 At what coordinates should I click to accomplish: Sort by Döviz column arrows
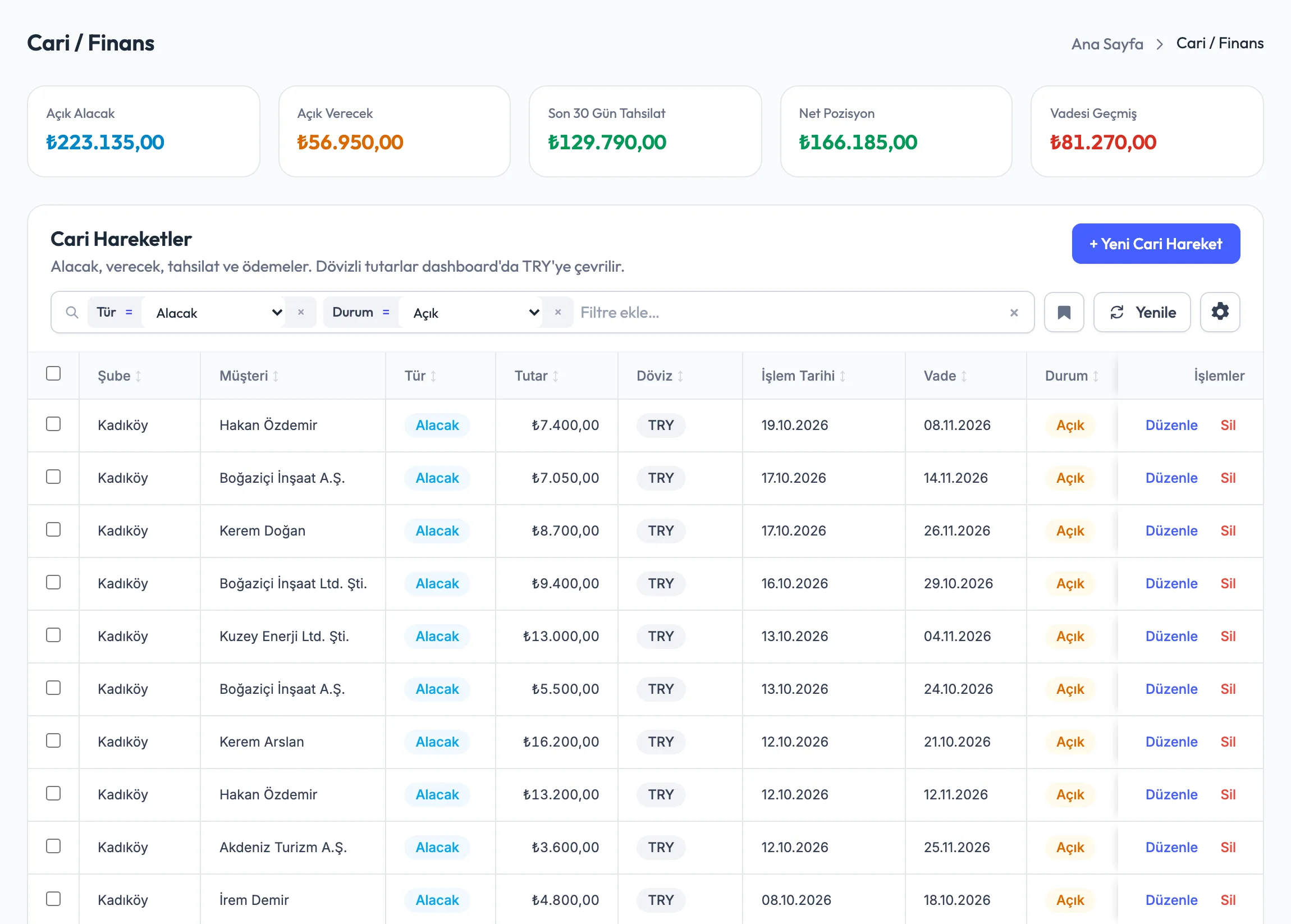tap(680, 376)
